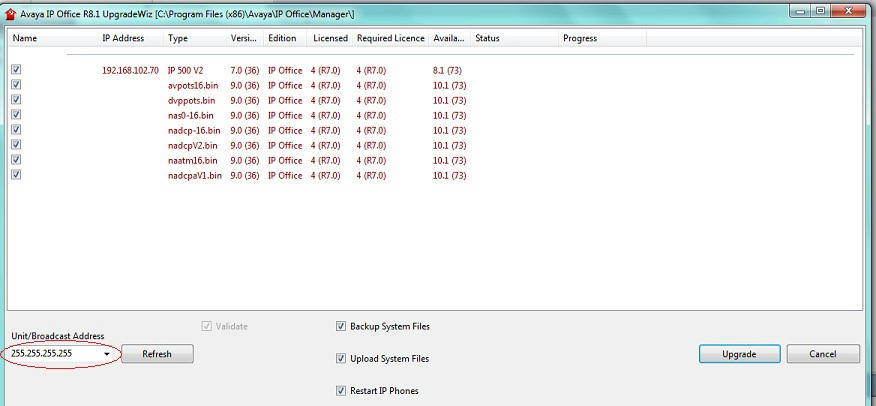
Task: Toggle the dvppots.bin row checkbox
Action: (16, 99)
